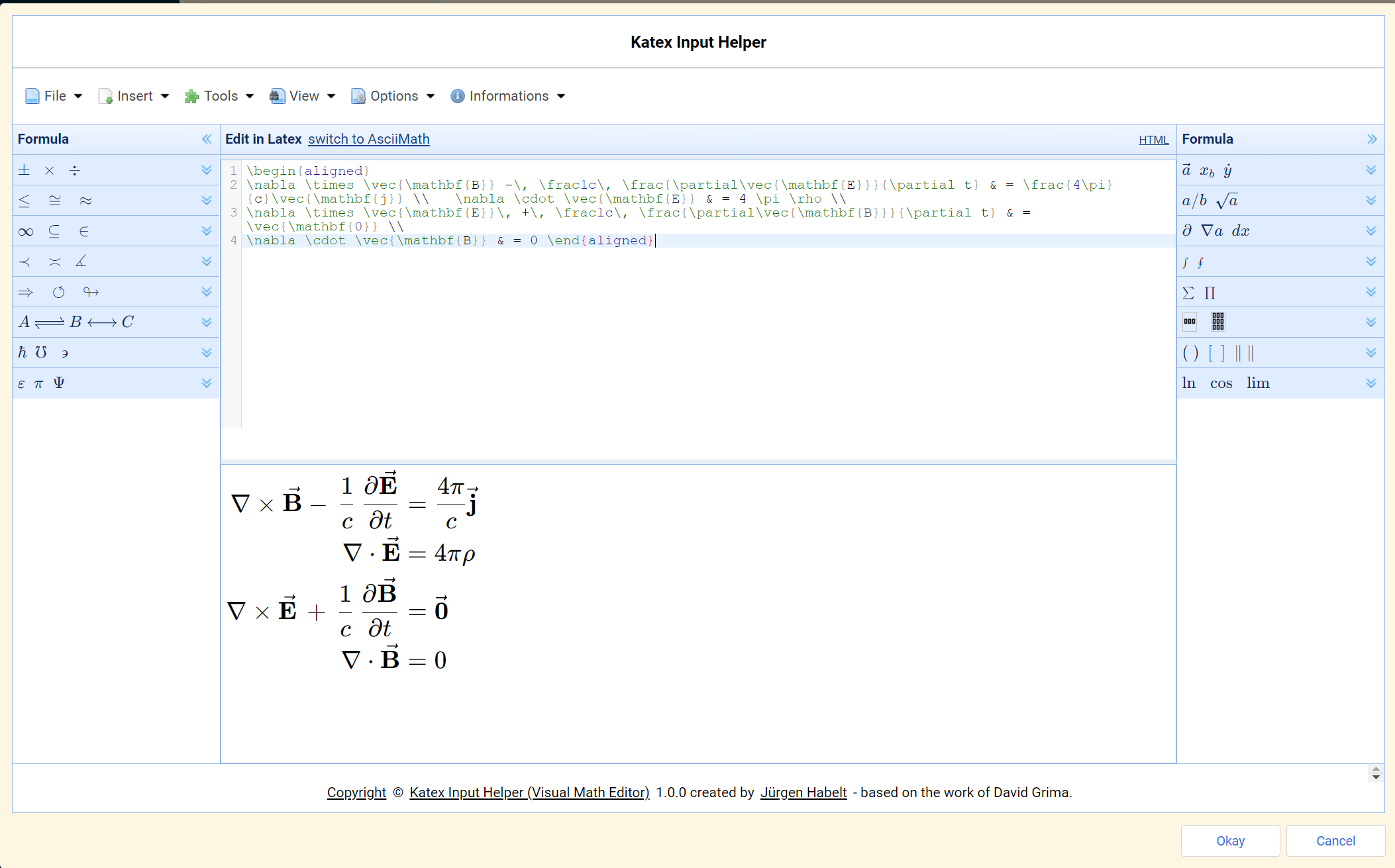This screenshot has width=1395, height=868.
Task: Select the matrix grid icon
Action: click(x=1218, y=322)
